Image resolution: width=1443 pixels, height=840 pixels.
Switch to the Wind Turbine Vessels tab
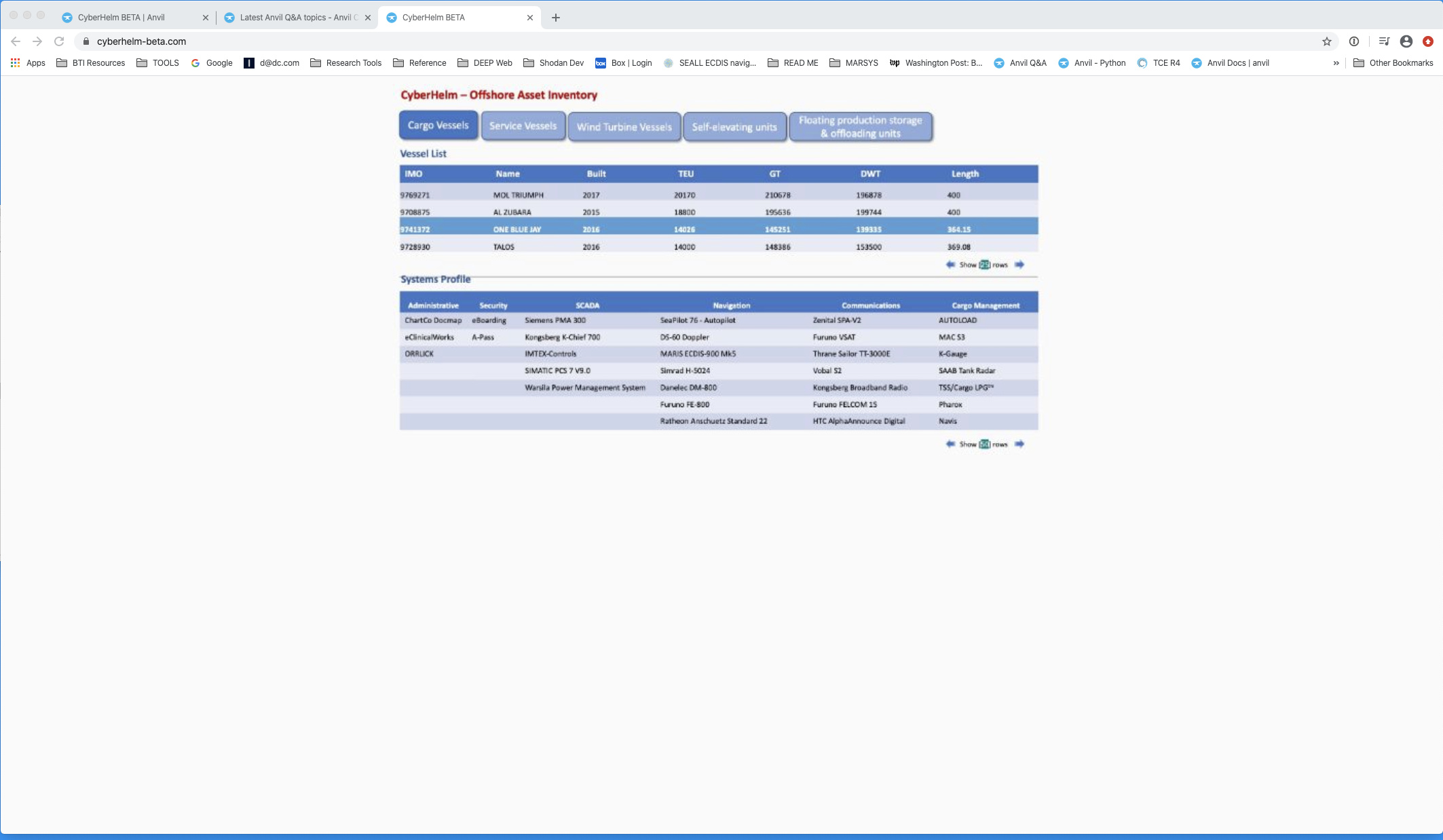click(624, 127)
